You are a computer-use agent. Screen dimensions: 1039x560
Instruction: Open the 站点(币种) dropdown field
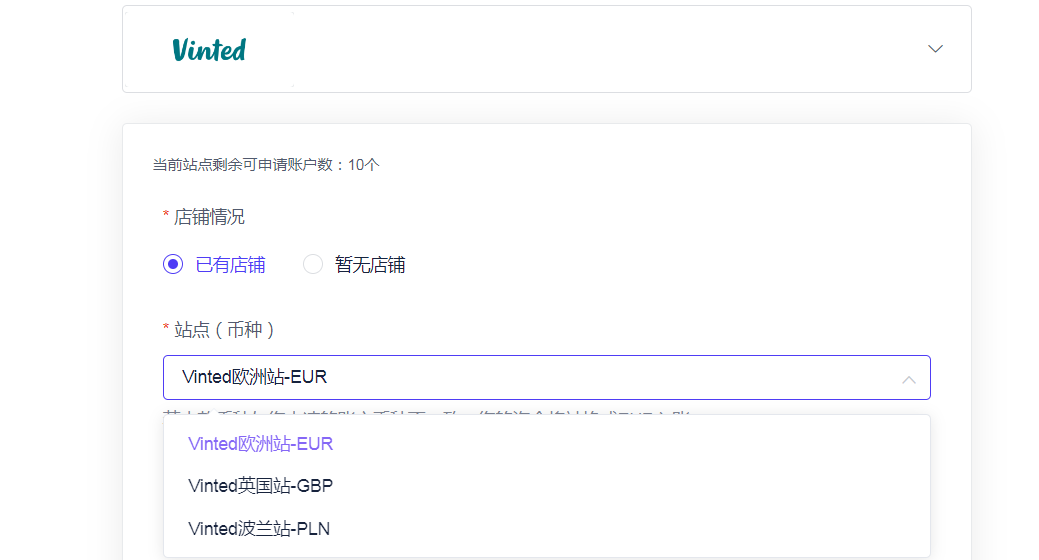(x=547, y=378)
